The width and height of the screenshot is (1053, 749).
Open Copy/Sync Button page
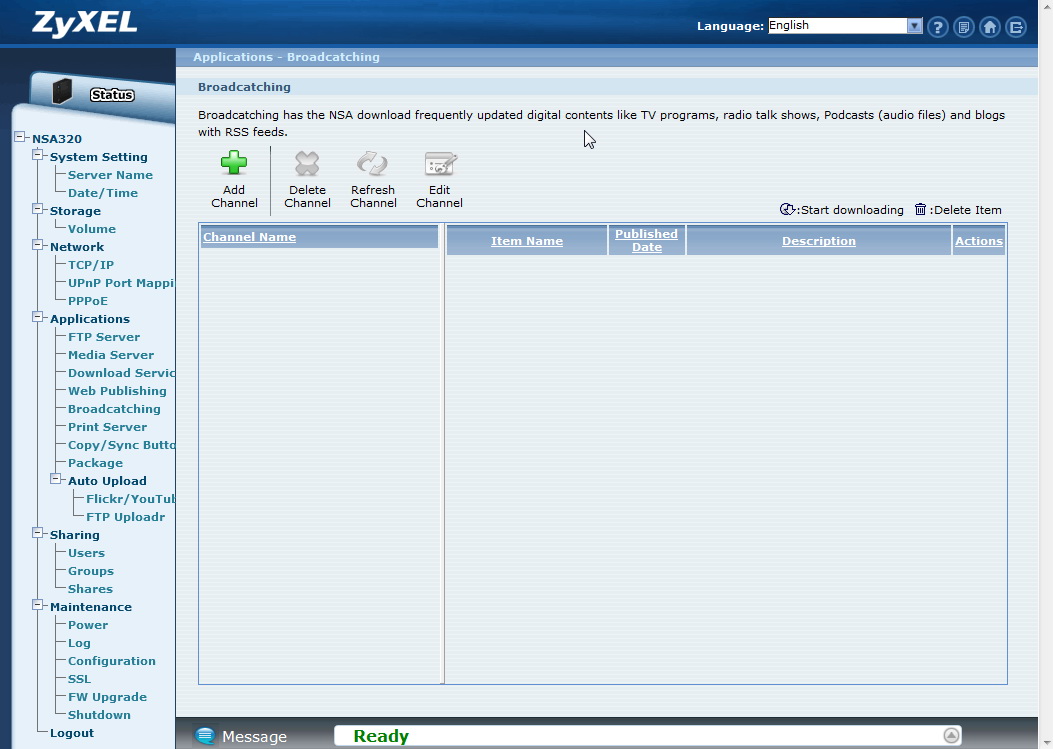click(121, 445)
